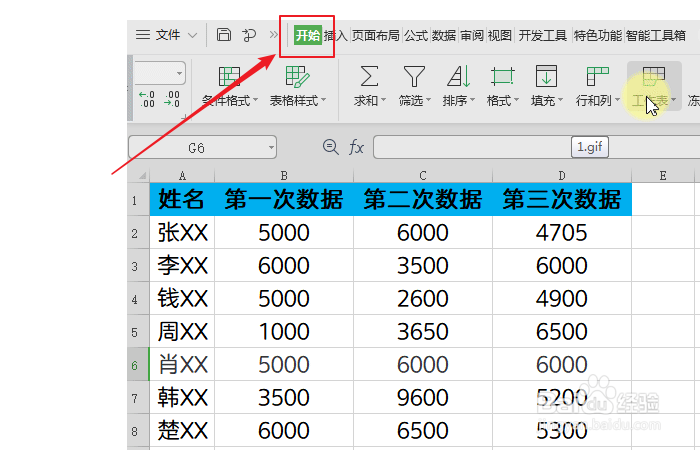Click the 第三次数据 header cell

coord(562,200)
